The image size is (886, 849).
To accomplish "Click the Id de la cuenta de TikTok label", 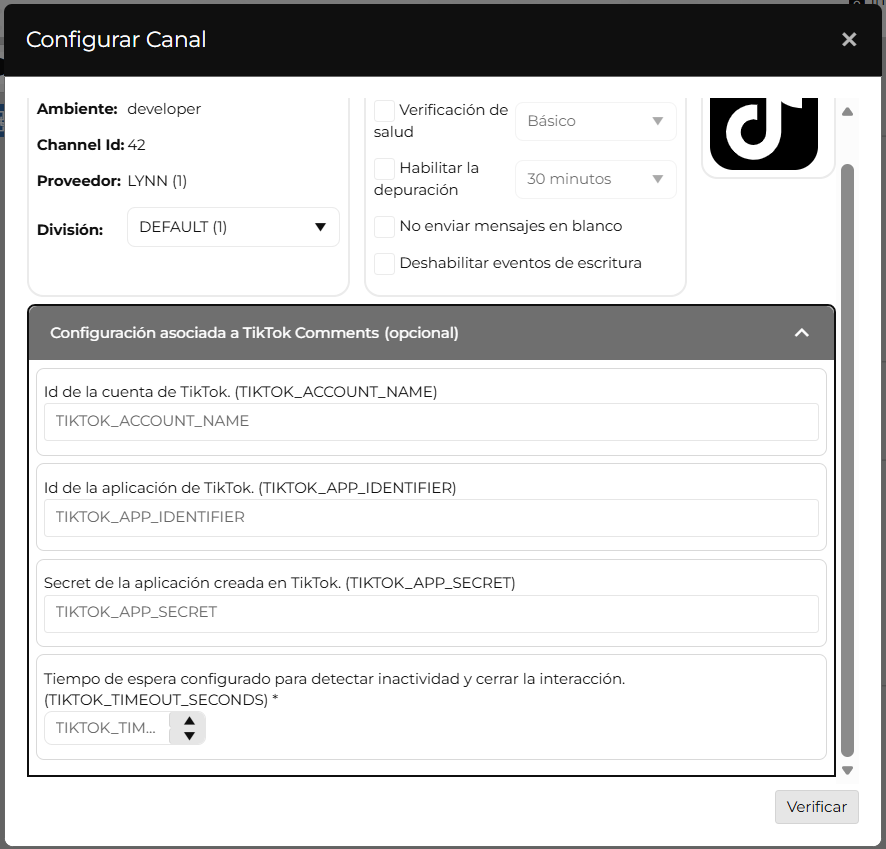I will 240,392.
